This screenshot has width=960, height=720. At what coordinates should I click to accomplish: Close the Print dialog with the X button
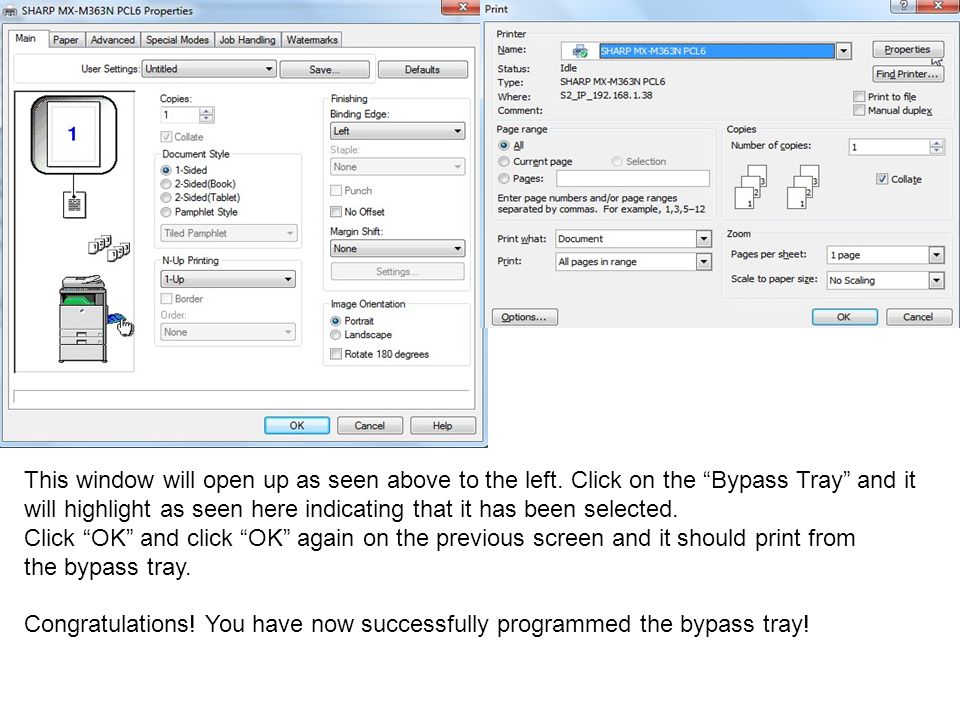pos(939,7)
